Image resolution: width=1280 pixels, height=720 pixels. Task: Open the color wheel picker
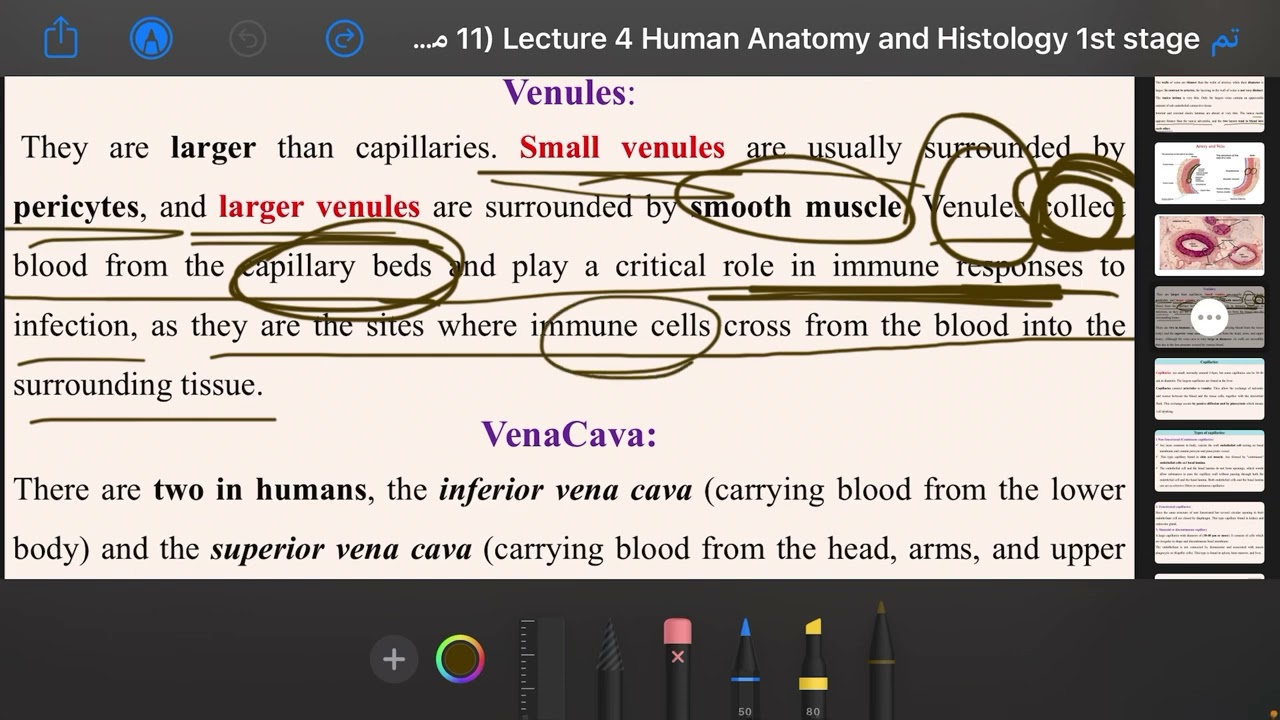(460, 659)
